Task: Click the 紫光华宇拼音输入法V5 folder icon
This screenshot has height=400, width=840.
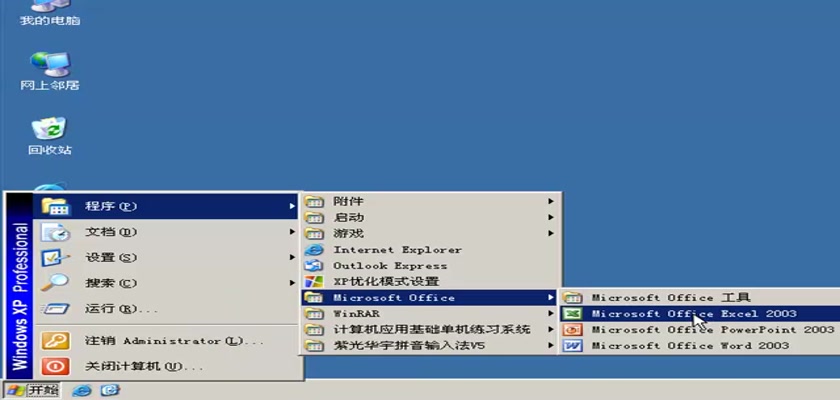Action: pyautogui.click(x=314, y=345)
